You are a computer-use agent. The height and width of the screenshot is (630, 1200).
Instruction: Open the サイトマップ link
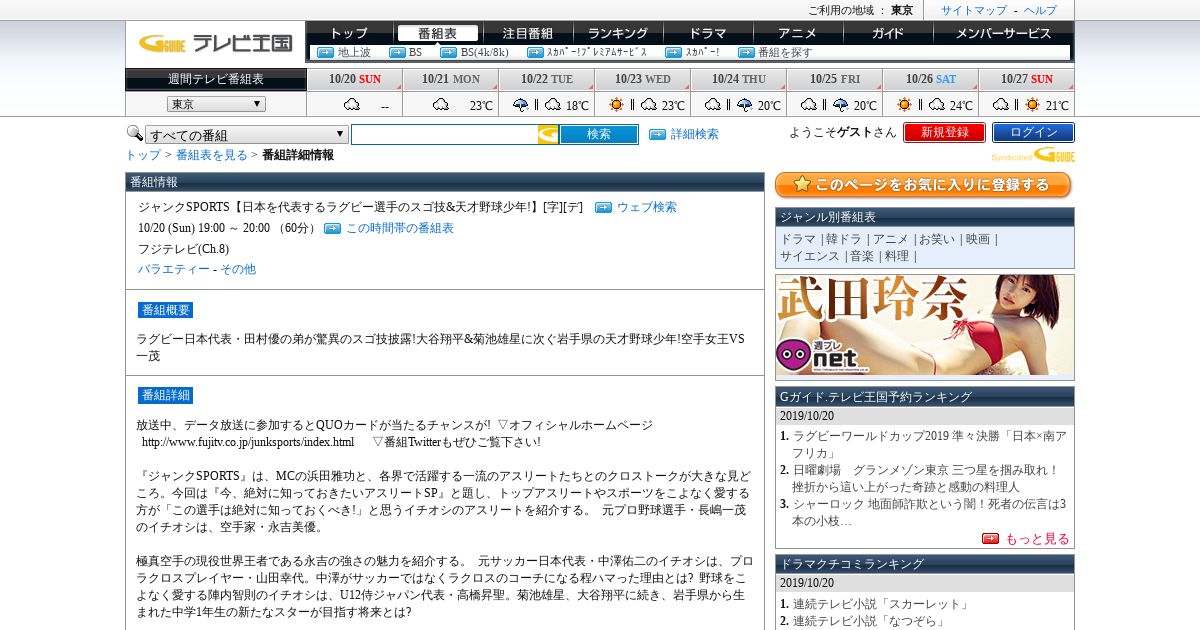coord(974,10)
